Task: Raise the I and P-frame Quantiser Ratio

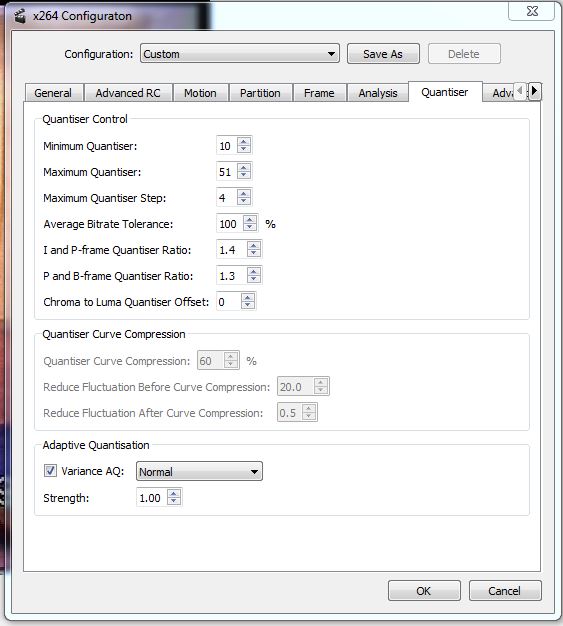Action: click(254, 245)
